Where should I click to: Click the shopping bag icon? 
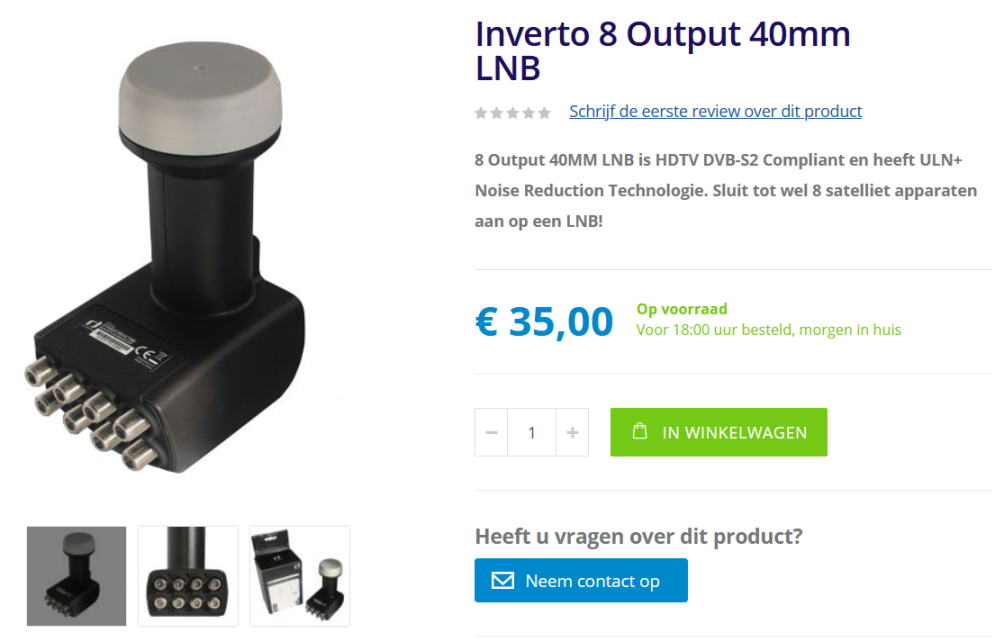pos(639,431)
